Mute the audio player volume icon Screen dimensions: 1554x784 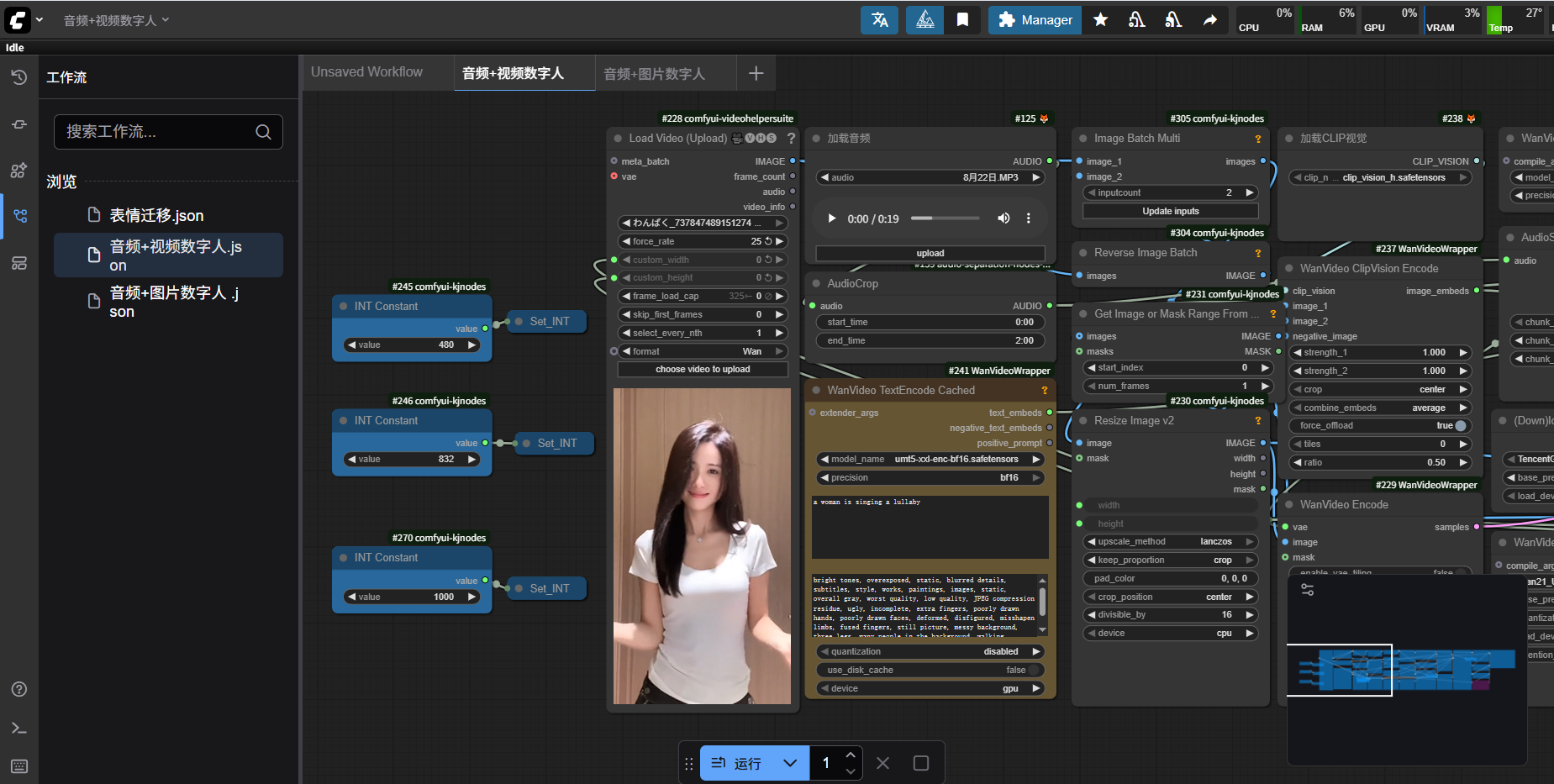click(1004, 218)
